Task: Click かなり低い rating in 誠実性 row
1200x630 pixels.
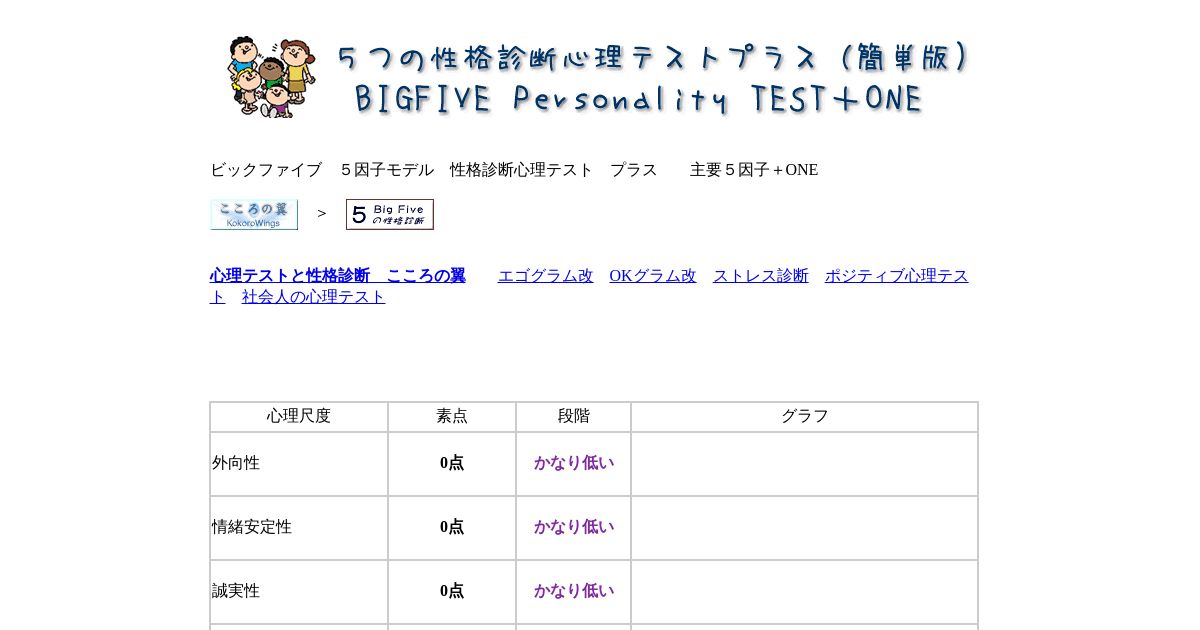Action: pos(574,591)
